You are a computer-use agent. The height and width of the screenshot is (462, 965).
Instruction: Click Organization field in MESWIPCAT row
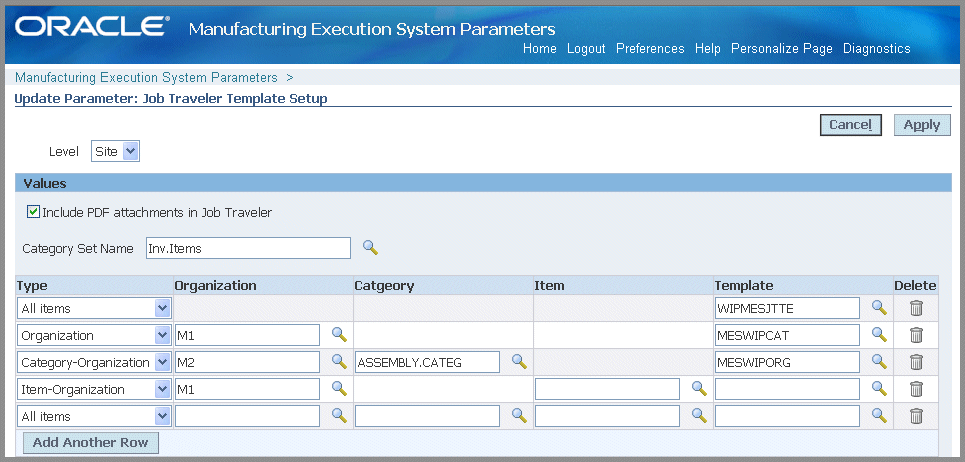point(247,335)
